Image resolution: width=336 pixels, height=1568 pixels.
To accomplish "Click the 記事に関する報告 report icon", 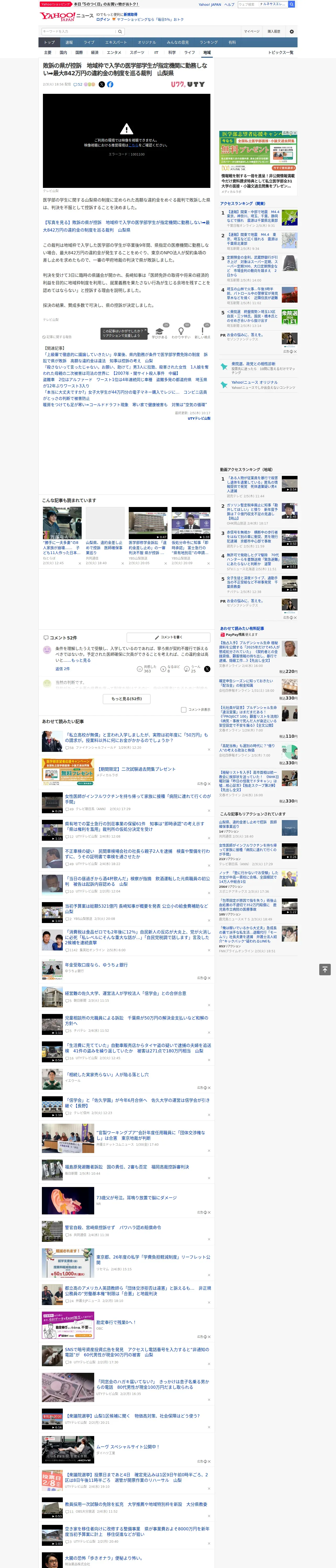I will [x=57, y=337].
